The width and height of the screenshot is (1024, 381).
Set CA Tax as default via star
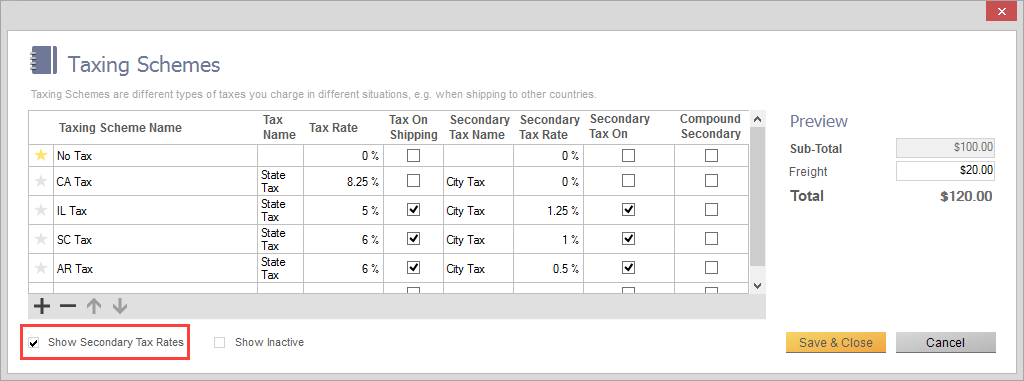[41, 182]
